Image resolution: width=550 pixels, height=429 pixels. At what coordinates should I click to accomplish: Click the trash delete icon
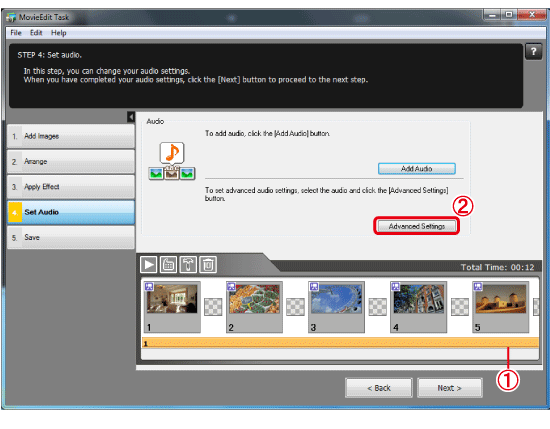pos(208,264)
